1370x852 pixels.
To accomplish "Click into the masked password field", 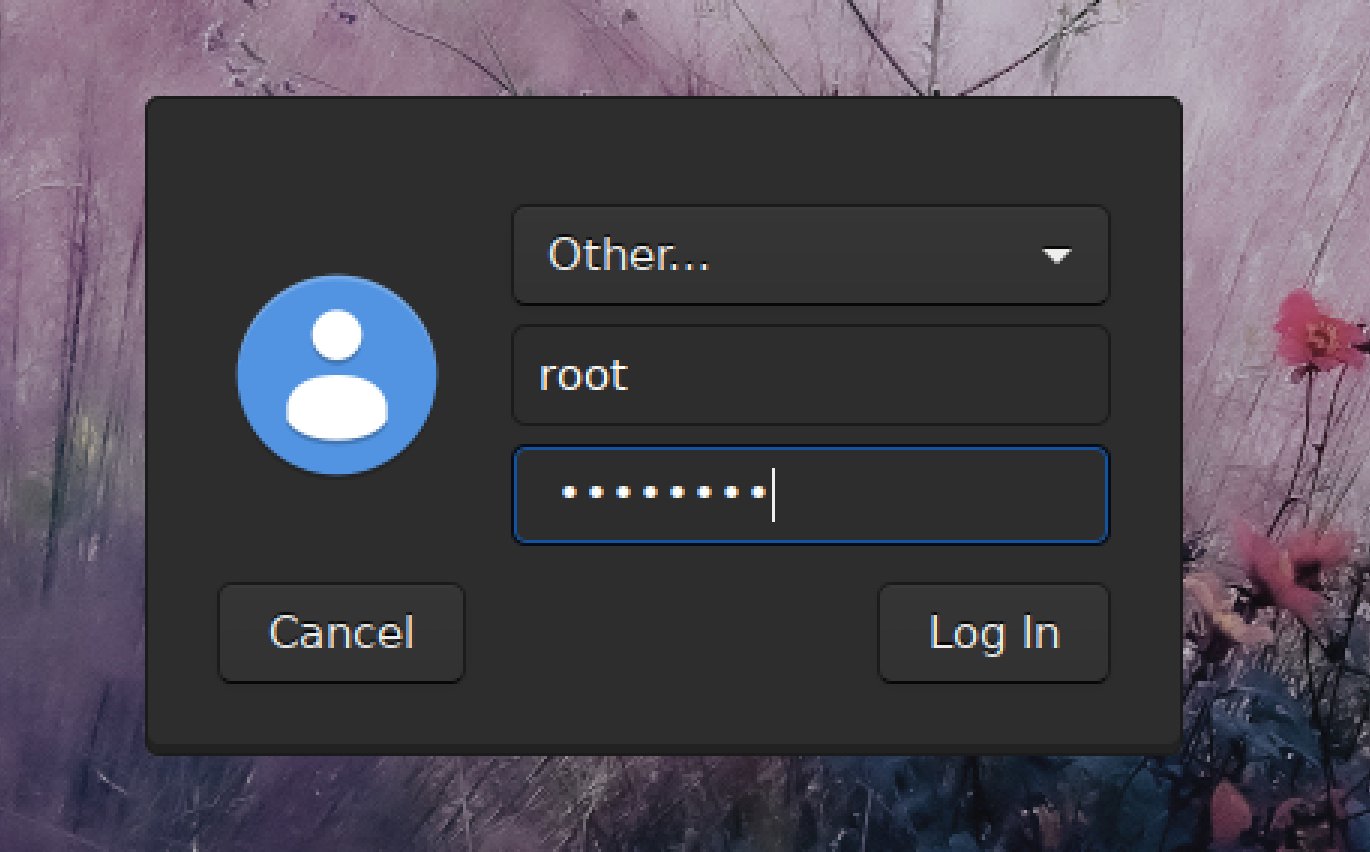I will point(810,495).
